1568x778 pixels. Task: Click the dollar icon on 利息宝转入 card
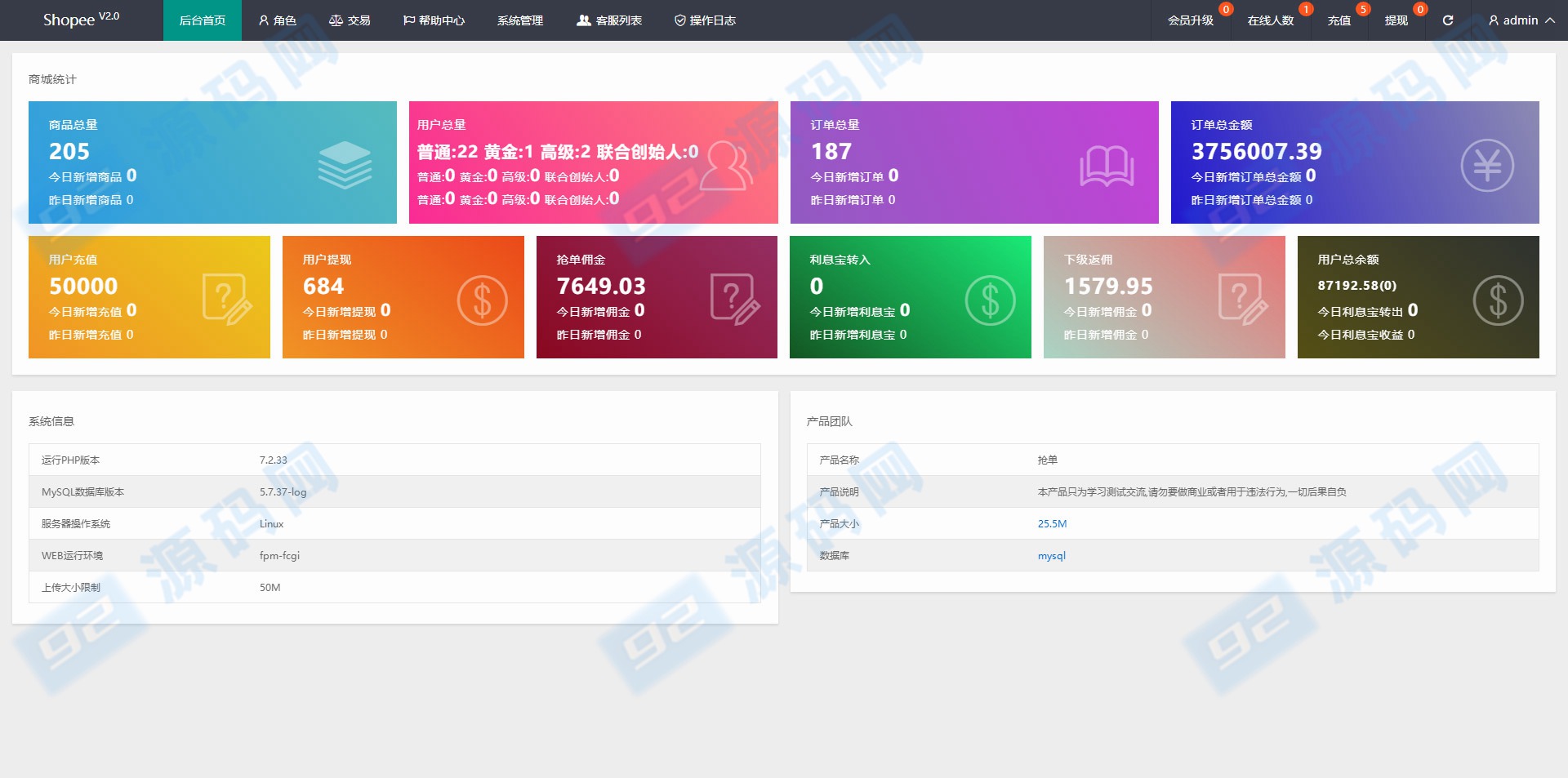pyautogui.click(x=990, y=300)
